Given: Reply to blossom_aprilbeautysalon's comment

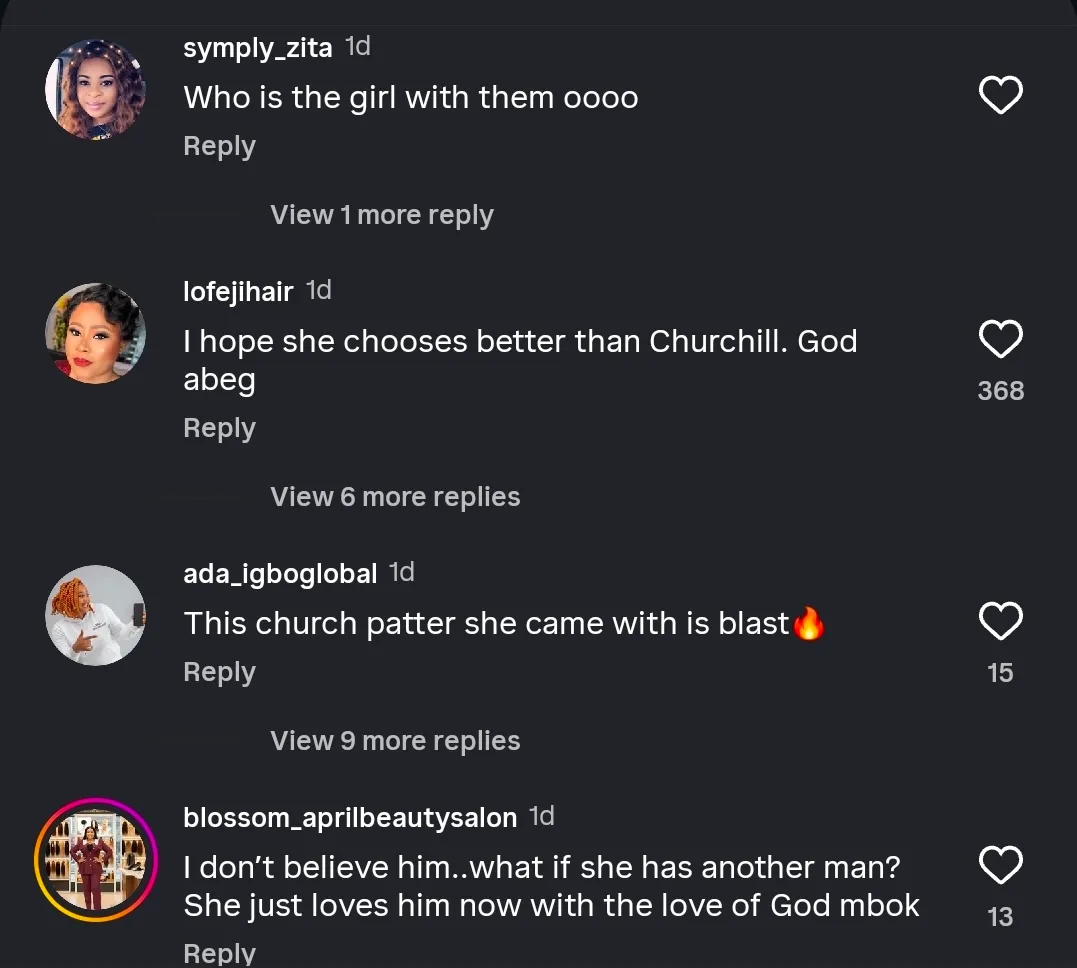Looking at the screenshot, I should click(219, 953).
